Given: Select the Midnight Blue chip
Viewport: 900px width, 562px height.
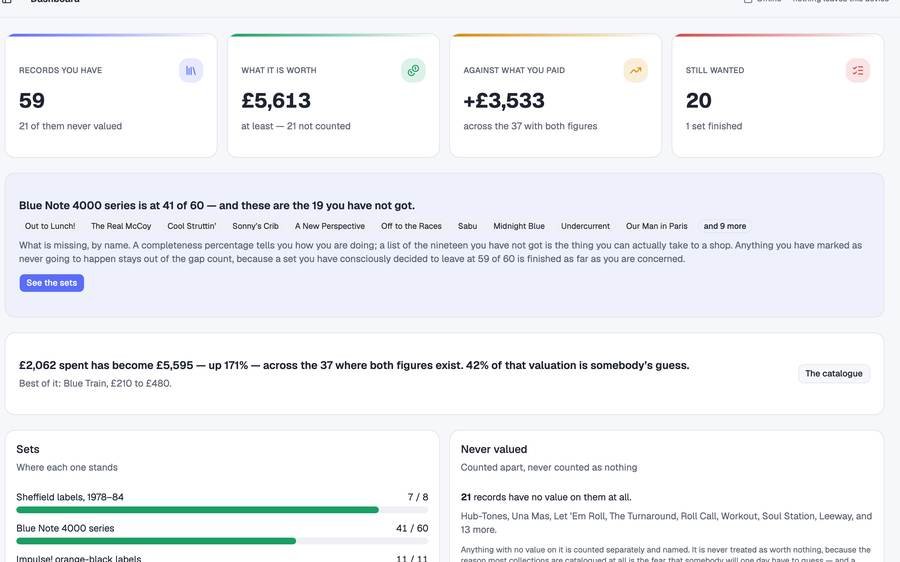Looking at the screenshot, I should (519, 226).
